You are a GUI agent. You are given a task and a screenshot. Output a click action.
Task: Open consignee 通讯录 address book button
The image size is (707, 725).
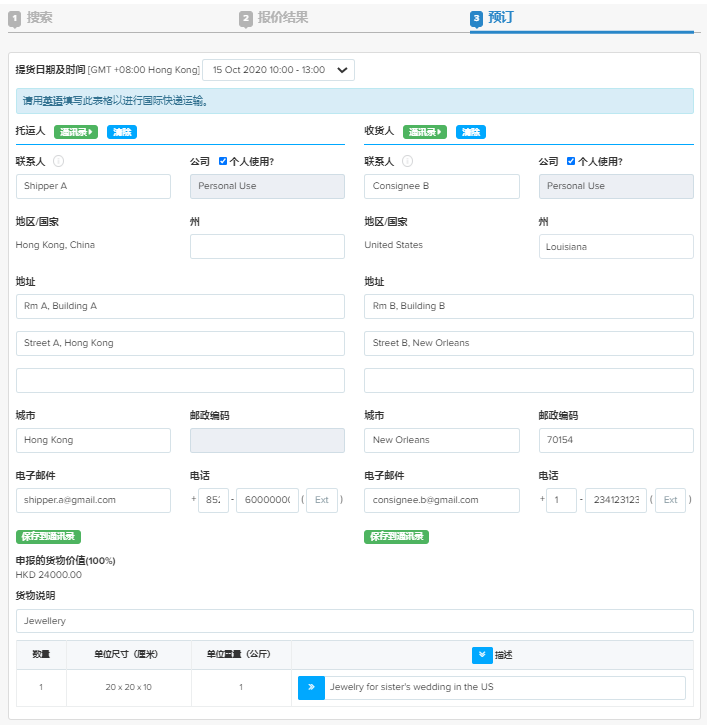pos(425,132)
